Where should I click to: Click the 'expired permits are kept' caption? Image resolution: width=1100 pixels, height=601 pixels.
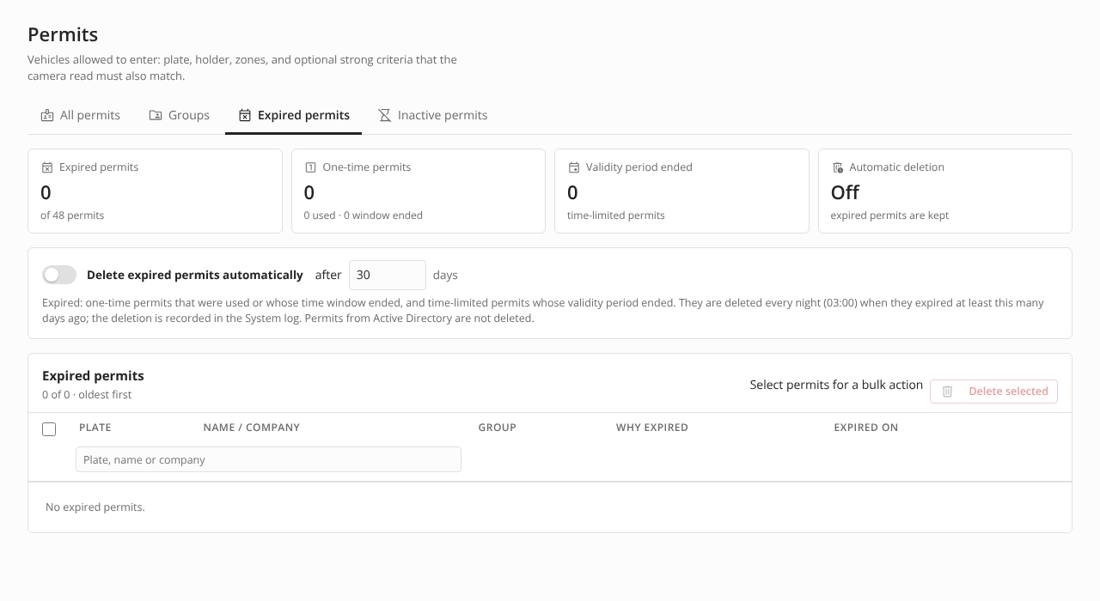click(x=890, y=215)
